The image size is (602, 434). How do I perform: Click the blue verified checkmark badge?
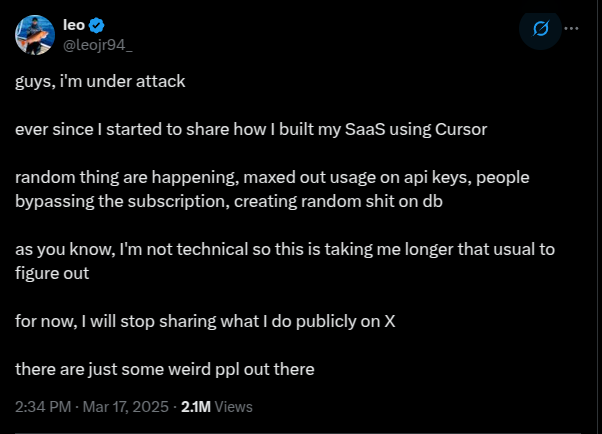(x=96, y=25)
